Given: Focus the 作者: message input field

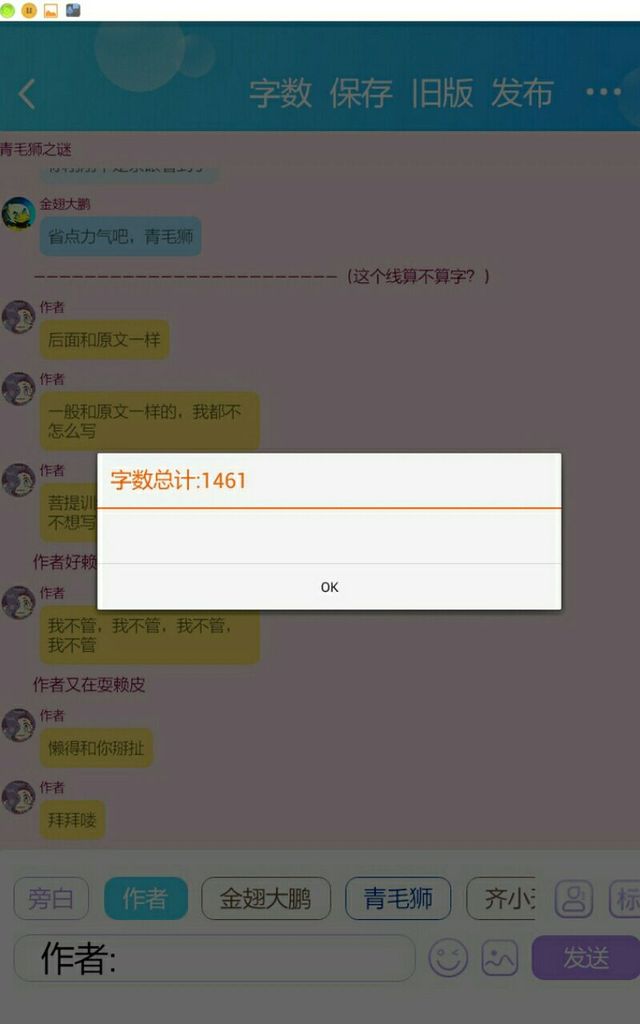Looking at the screenshot, I should 214,958.
